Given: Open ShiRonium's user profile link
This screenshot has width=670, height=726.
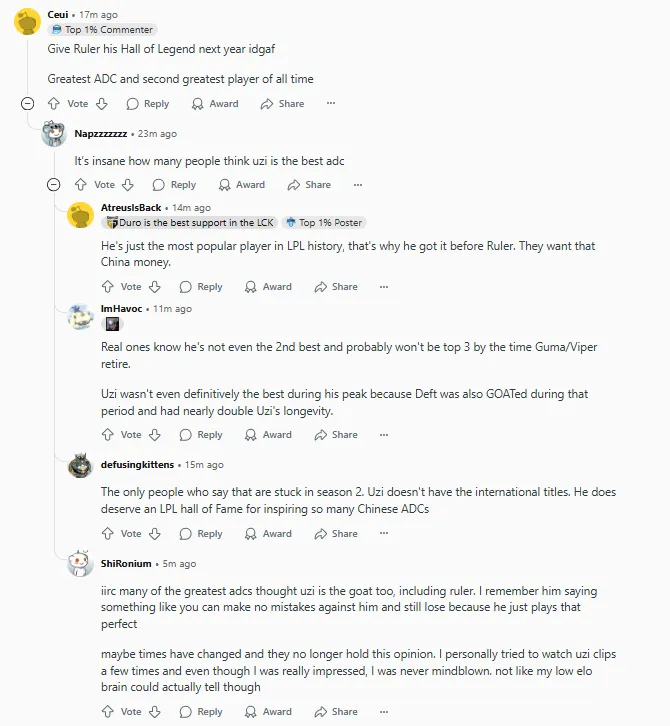Looking at the screenshot, I should point(126,564).
